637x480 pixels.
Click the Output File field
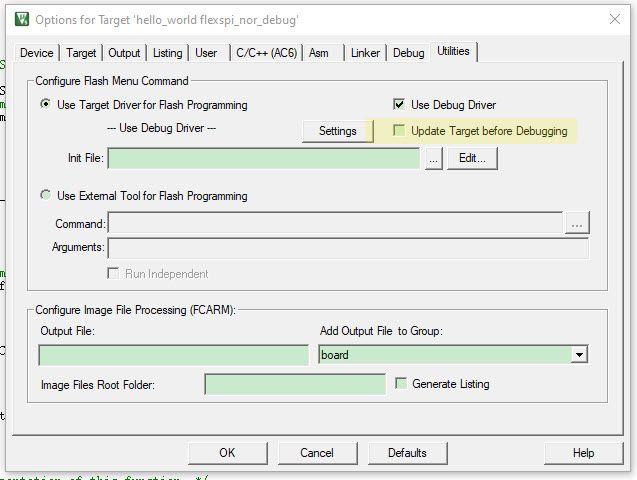173,355
